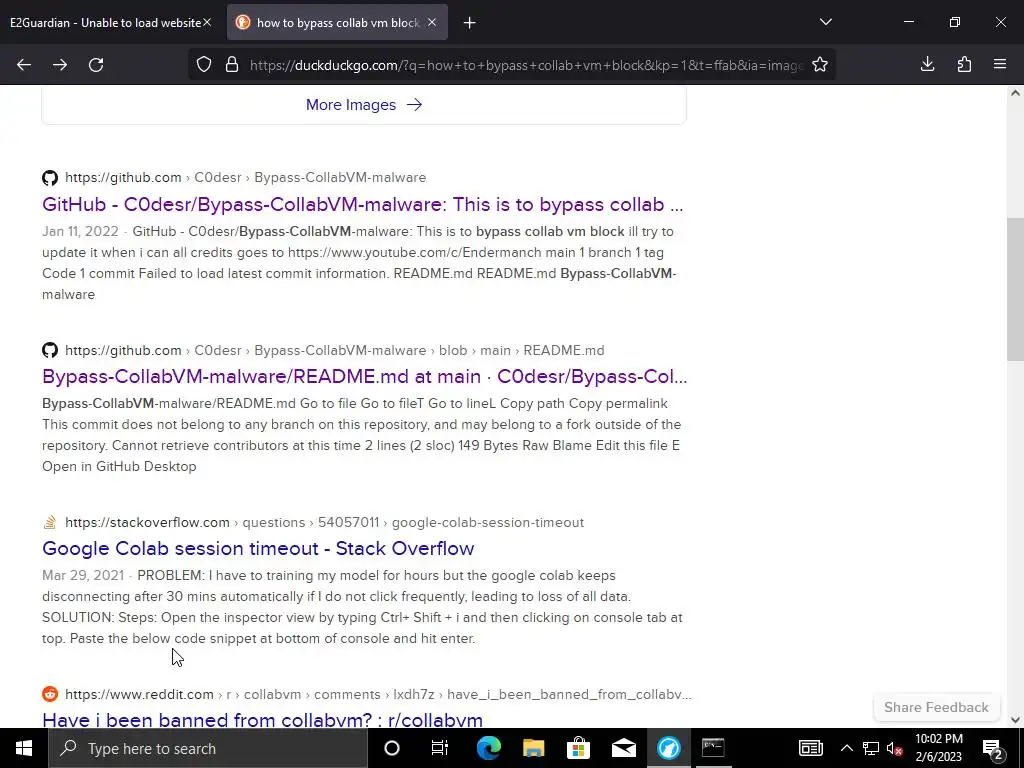This screenshot has width=1024, height=768.
Task: Open the Extensions menu
Action: (964, 65)
